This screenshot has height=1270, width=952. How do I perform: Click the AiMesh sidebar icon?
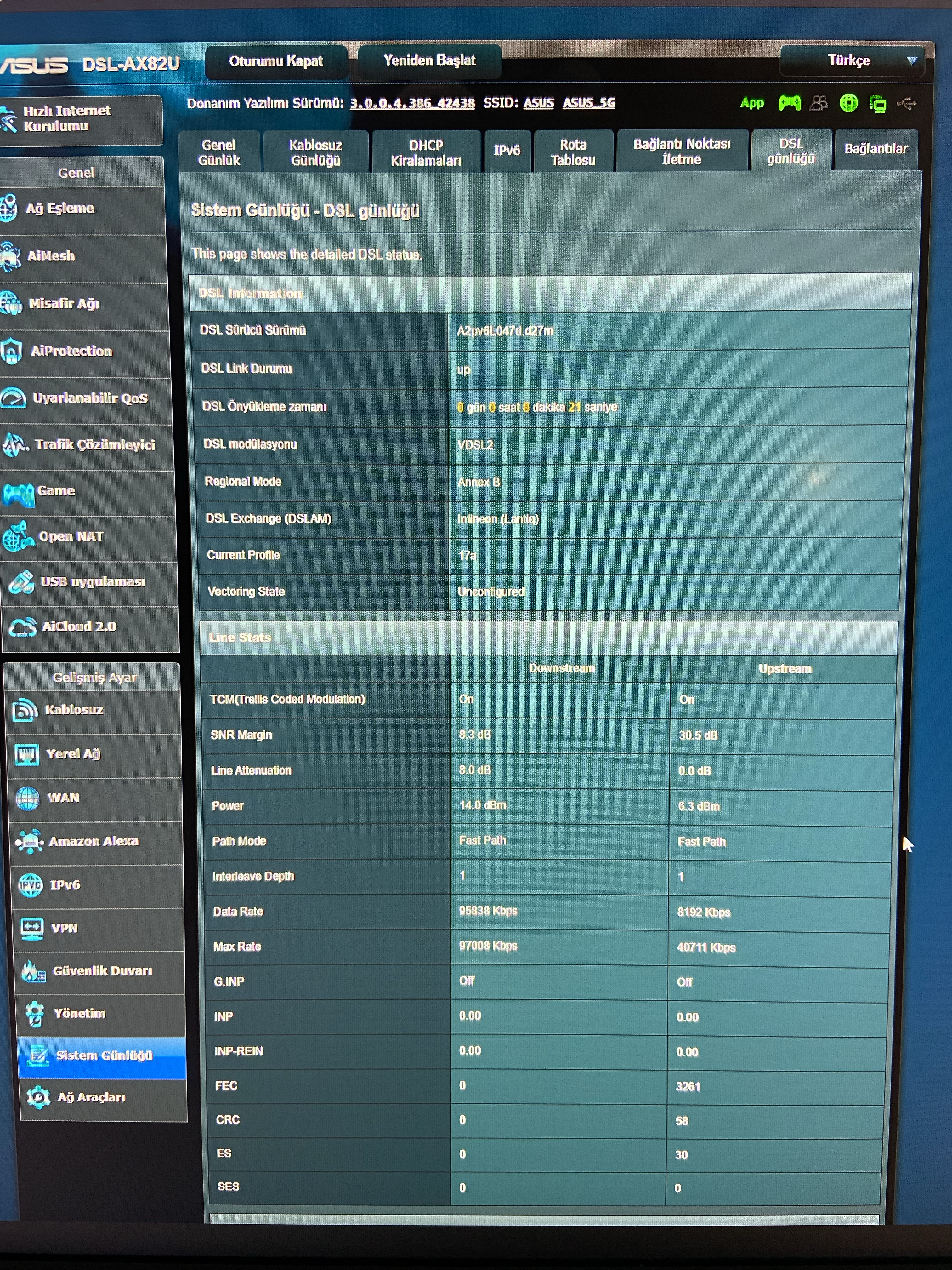tap(10, 256)
